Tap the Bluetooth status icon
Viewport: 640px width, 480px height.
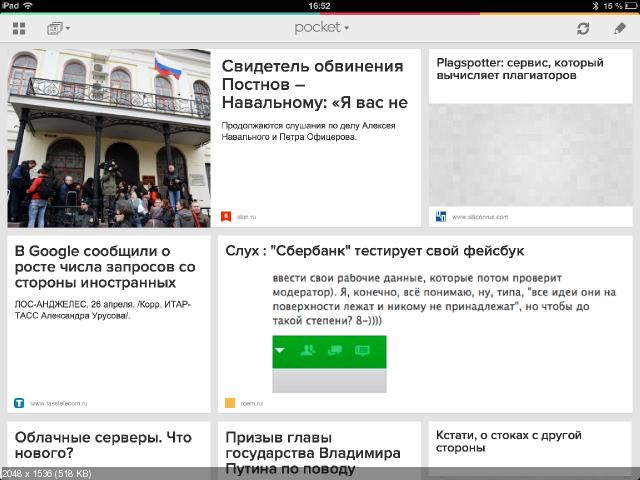596,6
